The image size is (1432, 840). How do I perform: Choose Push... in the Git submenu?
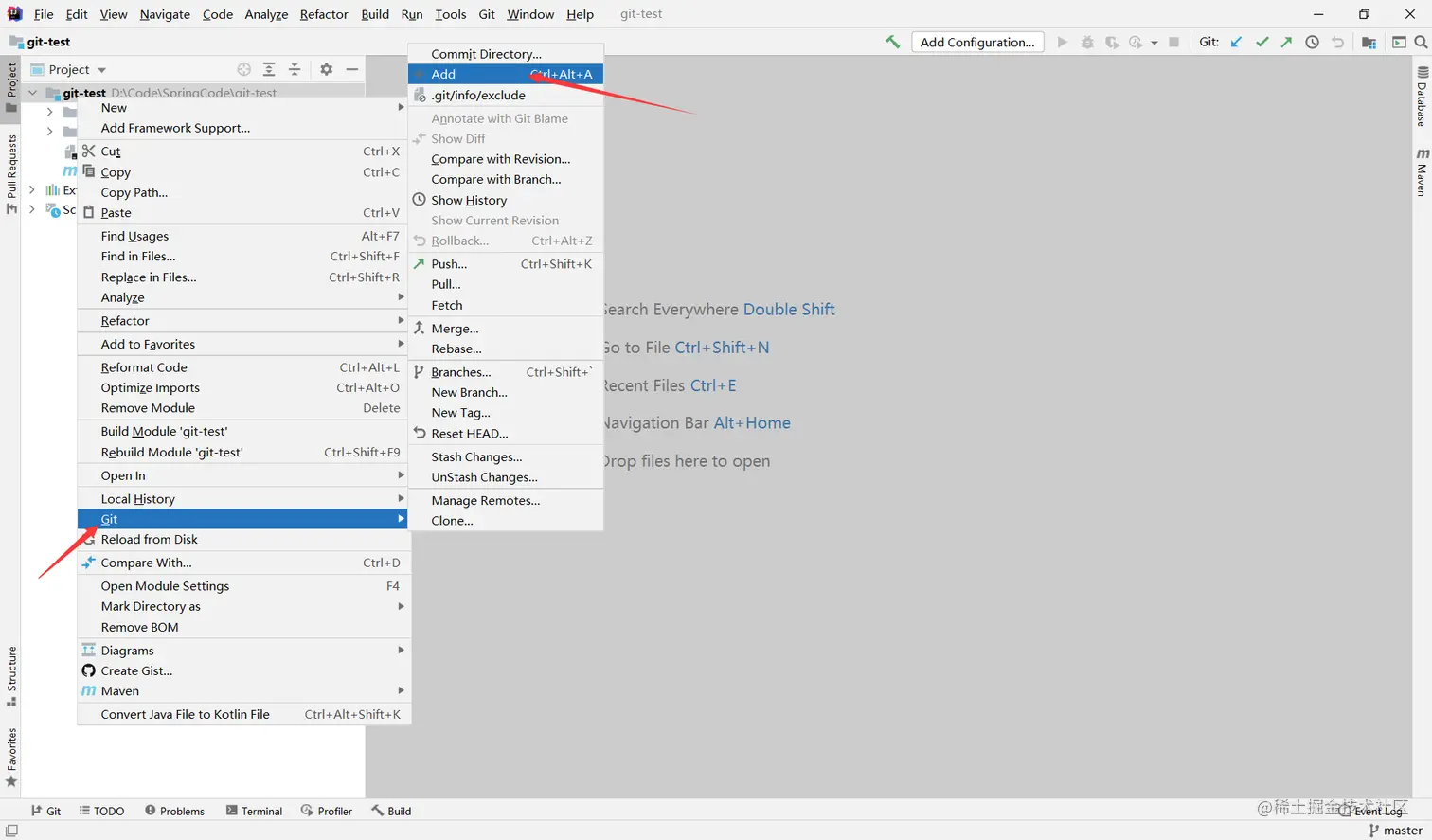506,264
